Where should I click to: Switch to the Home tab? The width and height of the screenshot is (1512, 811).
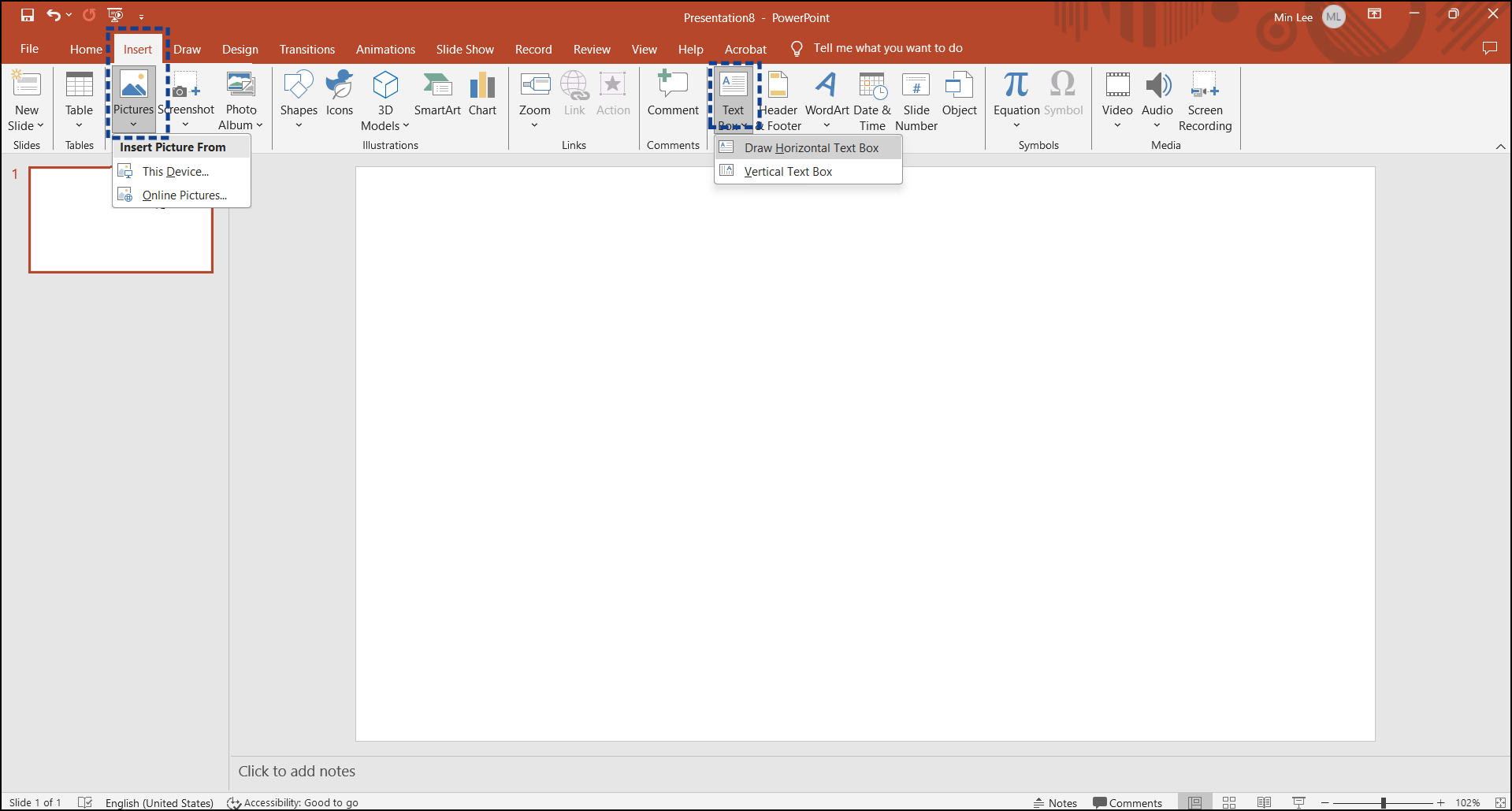[x=86, y=49]
